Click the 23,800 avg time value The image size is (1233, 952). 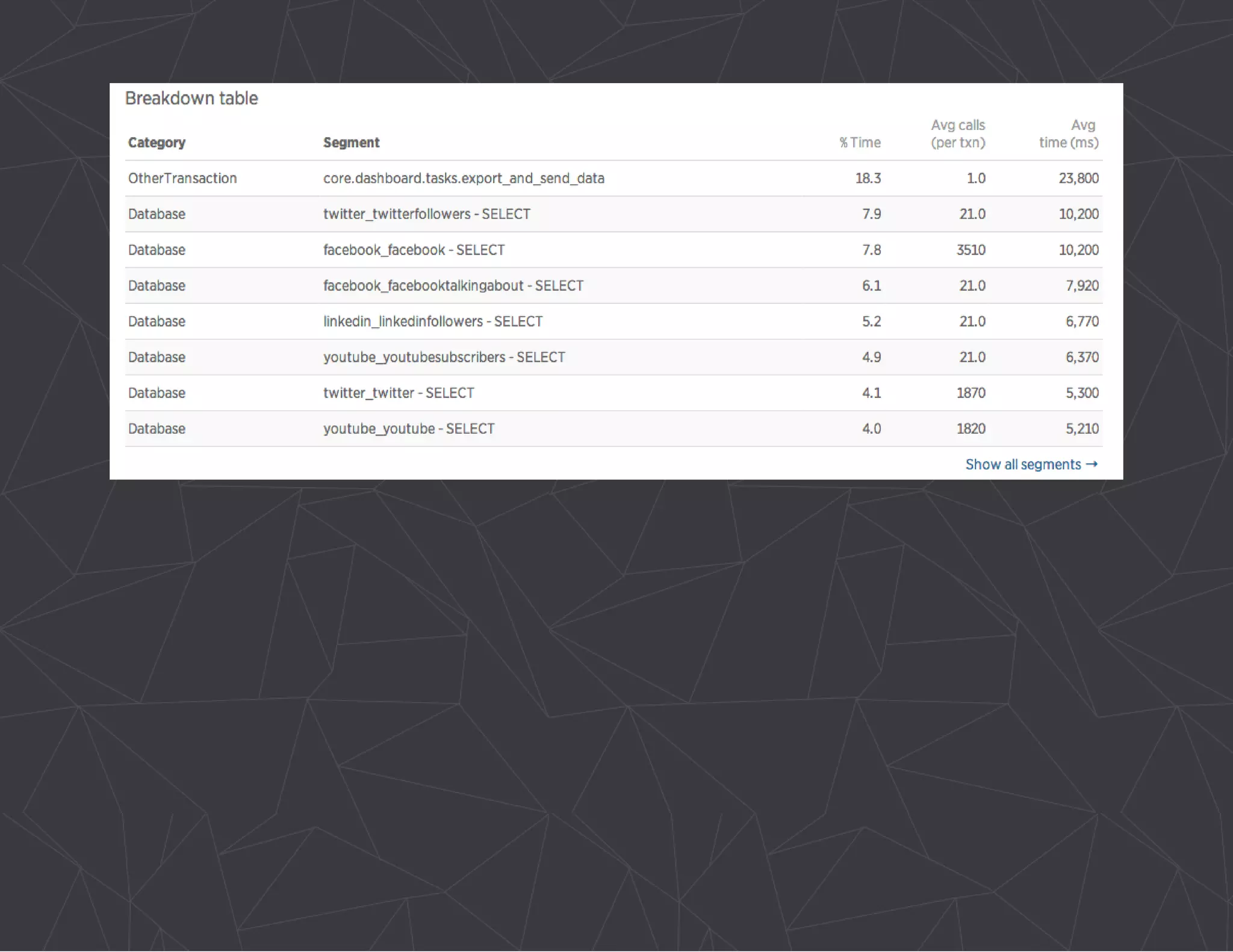click(x=1078, y=178)
